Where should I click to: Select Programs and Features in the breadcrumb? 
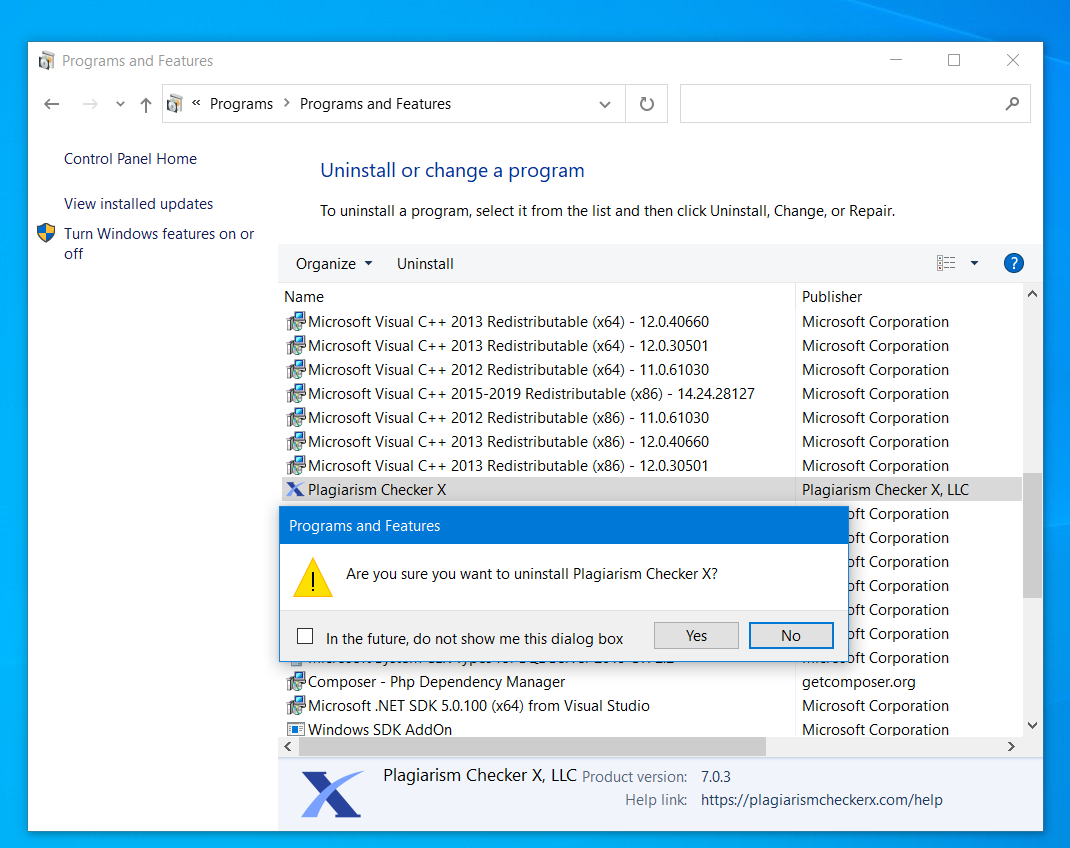pyautogui.click(x=375, y=103)
